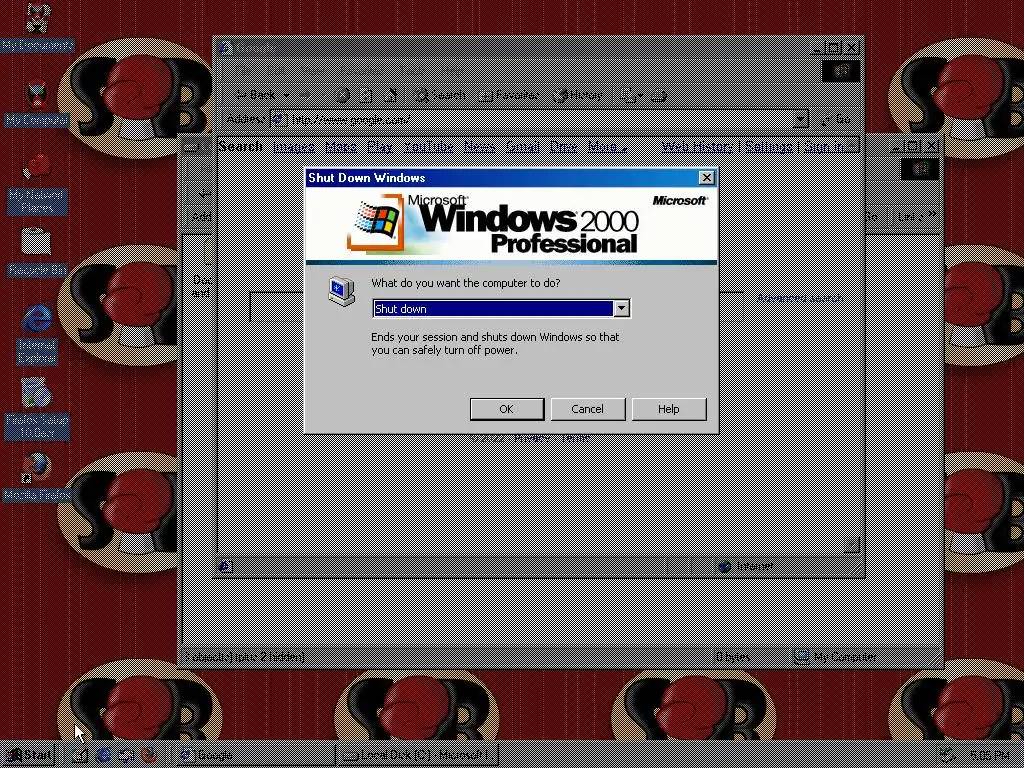
Task: Close the Shut Down Windows dialog
Action: 707,178
